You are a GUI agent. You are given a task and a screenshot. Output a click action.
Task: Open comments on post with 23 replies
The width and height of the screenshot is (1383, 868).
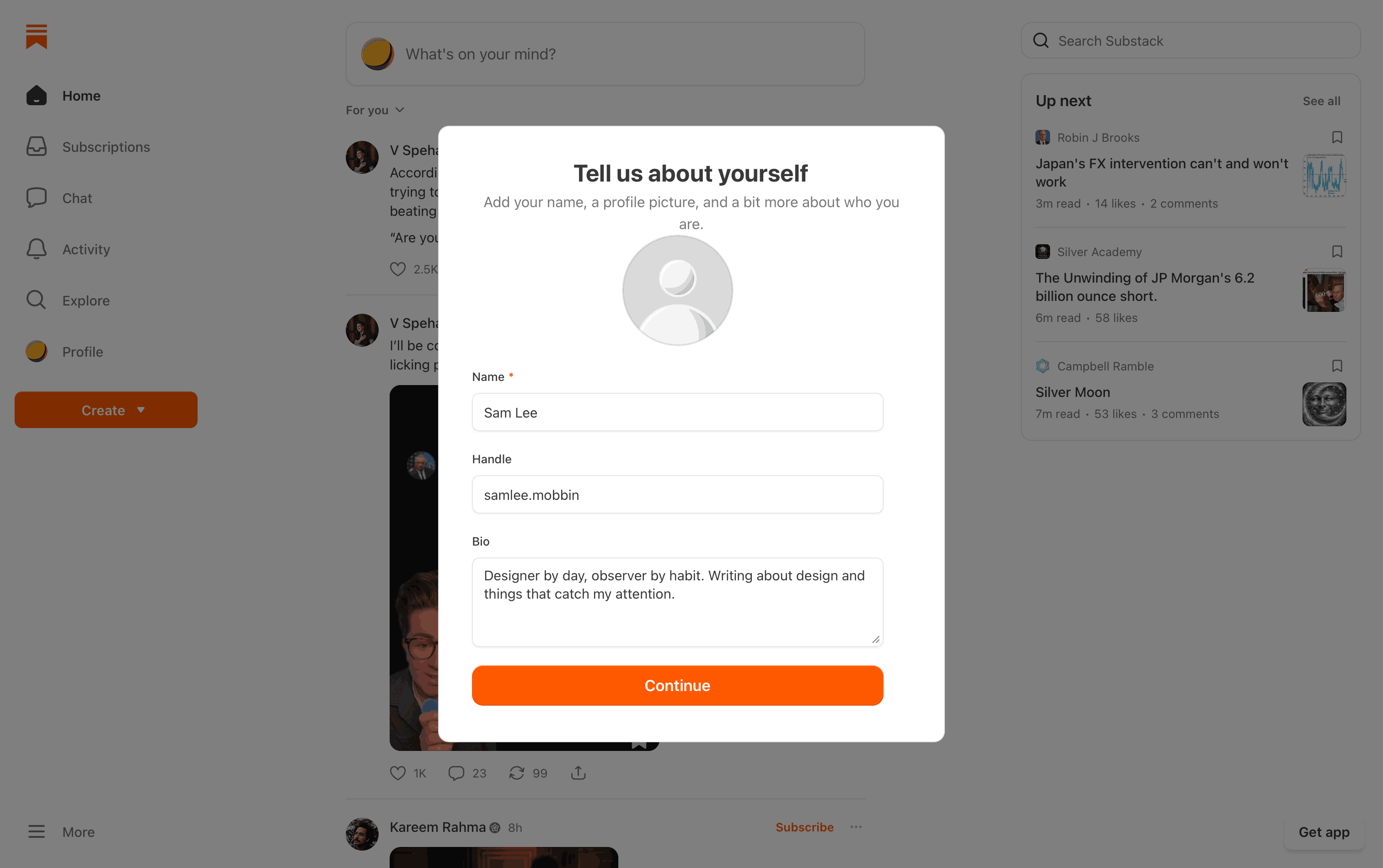456,773
